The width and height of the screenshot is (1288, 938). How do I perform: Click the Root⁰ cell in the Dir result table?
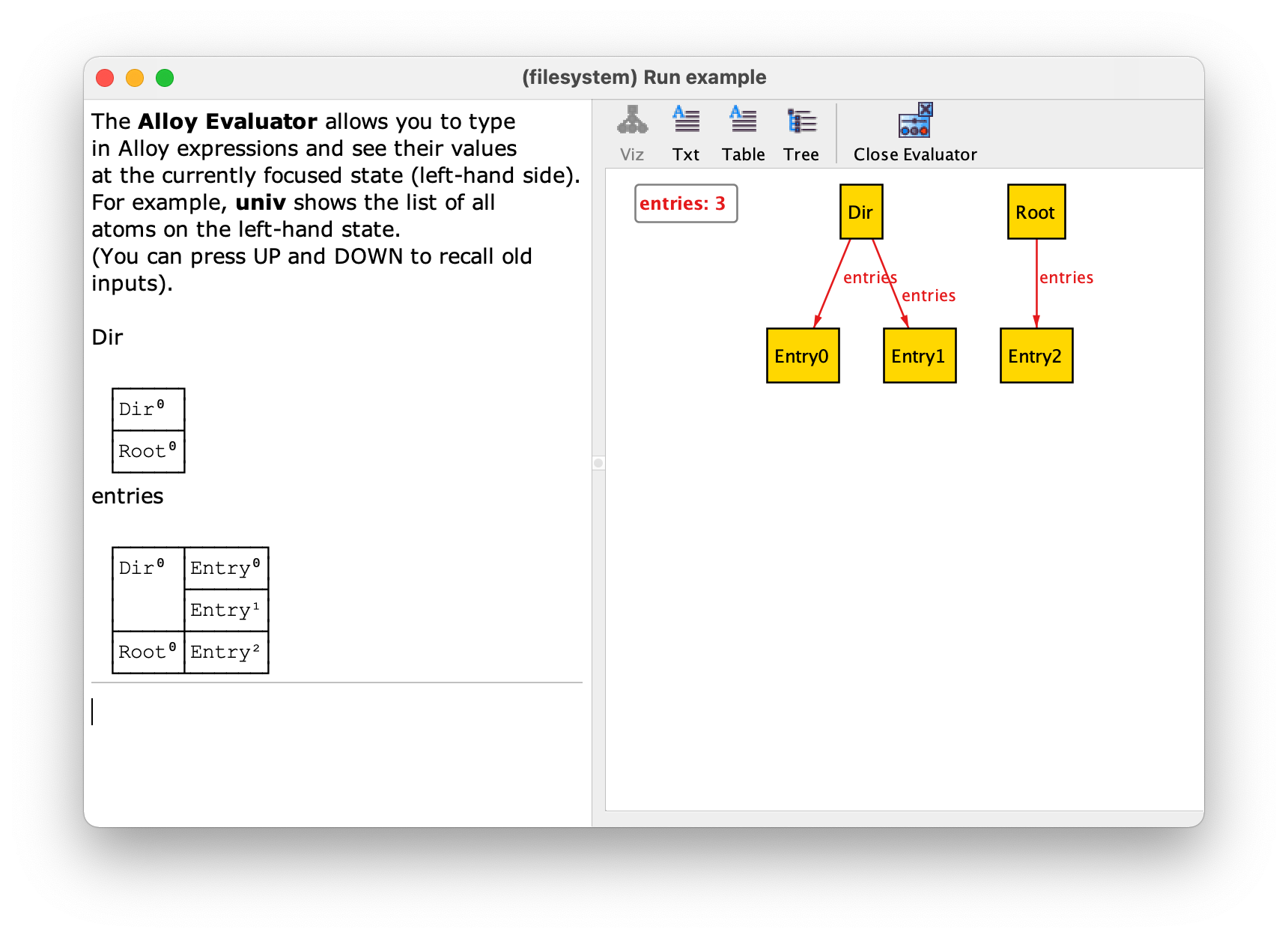[x=148, y=452]
